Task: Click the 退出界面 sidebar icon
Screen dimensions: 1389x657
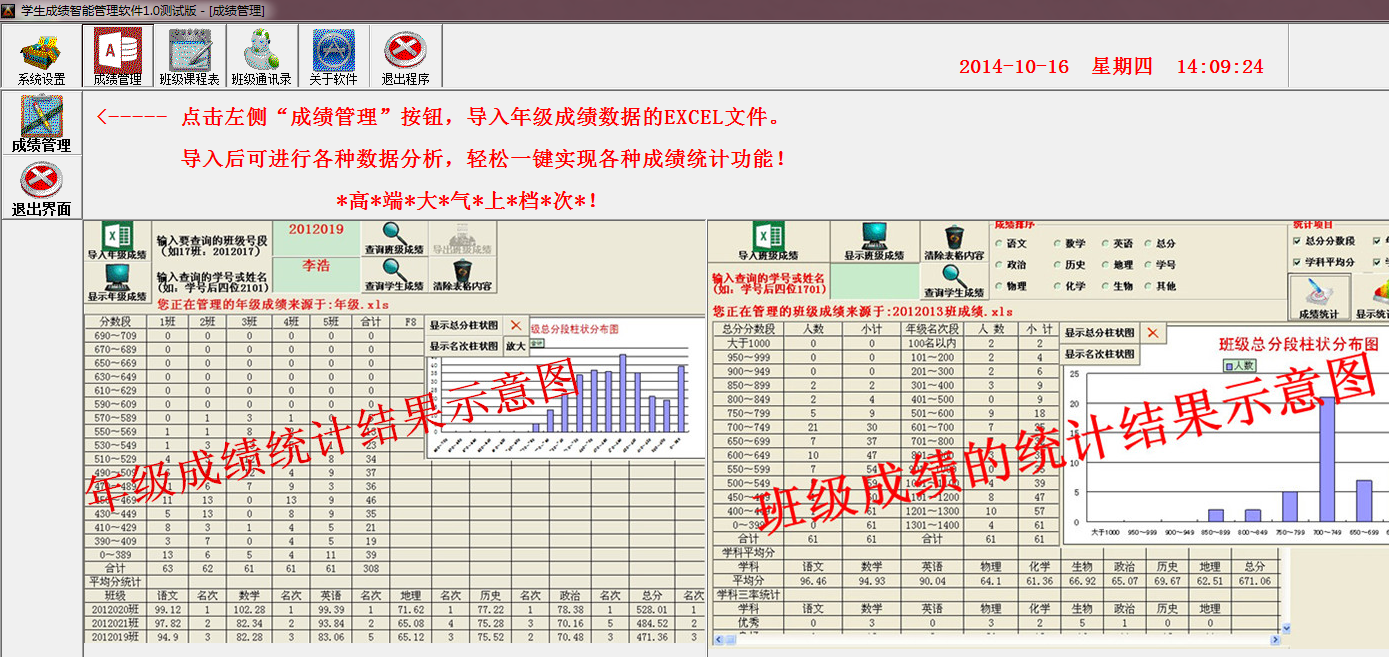Action: click(x=41, y=190)
